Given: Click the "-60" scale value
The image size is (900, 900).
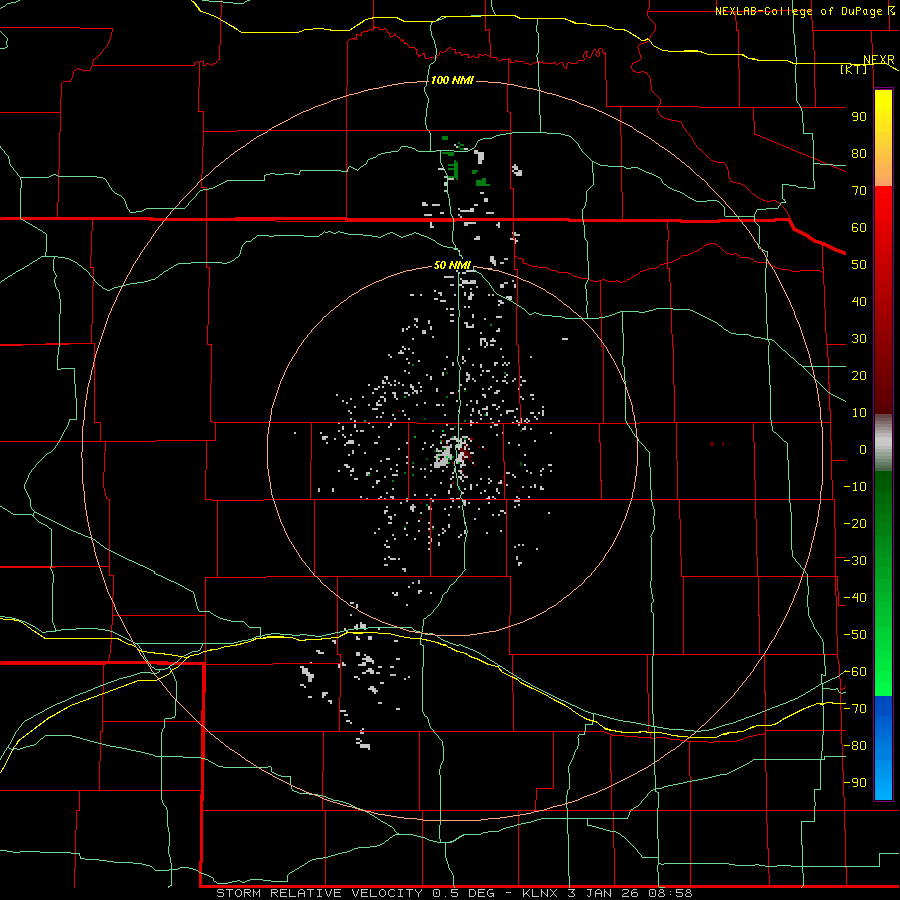Looking at the screenshot, I should point(855,672).
